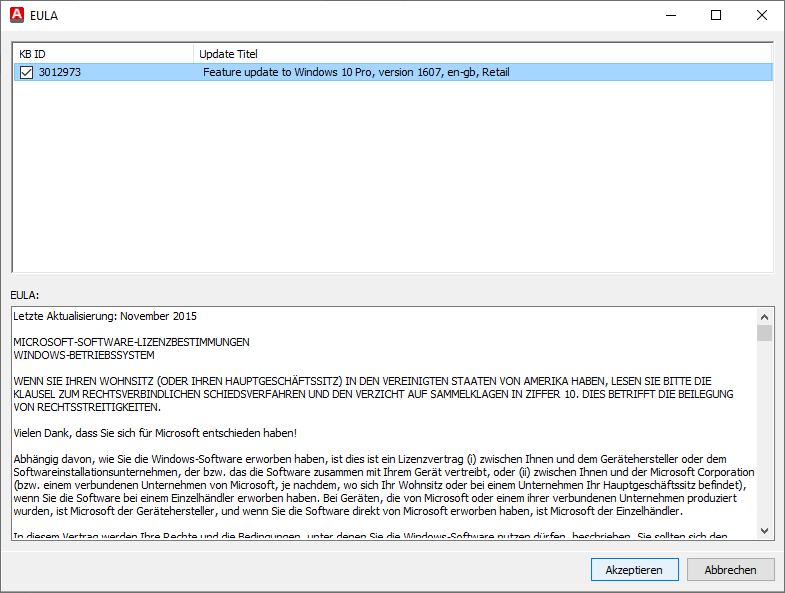Sort by the KB ID column header

point(102,53)
